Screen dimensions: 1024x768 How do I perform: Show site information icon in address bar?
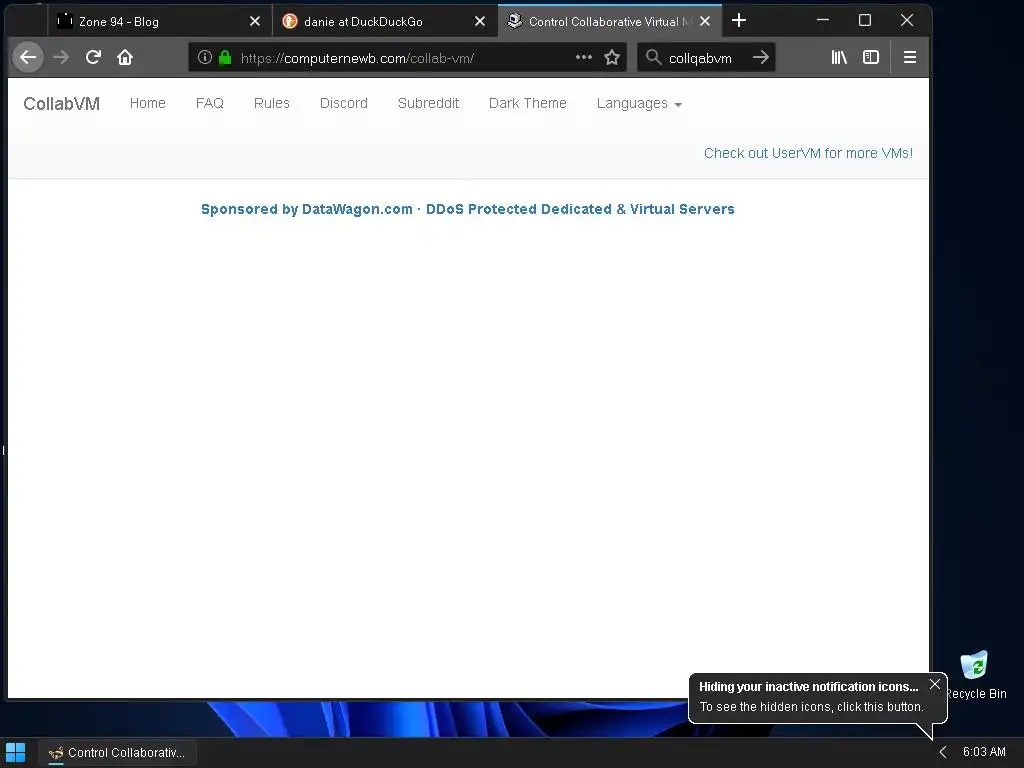tap(204, 57)
